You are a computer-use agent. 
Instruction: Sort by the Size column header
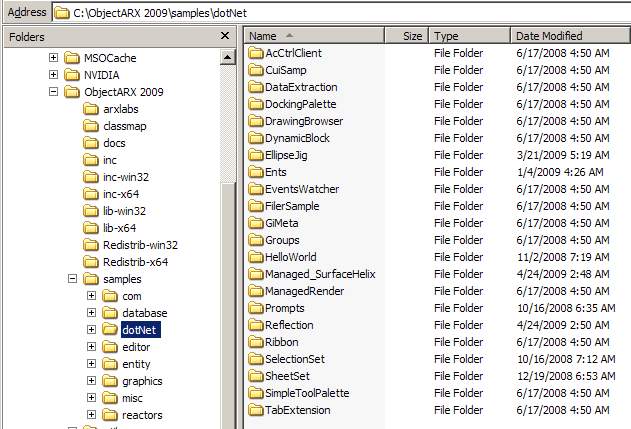(x=407, y=36)
